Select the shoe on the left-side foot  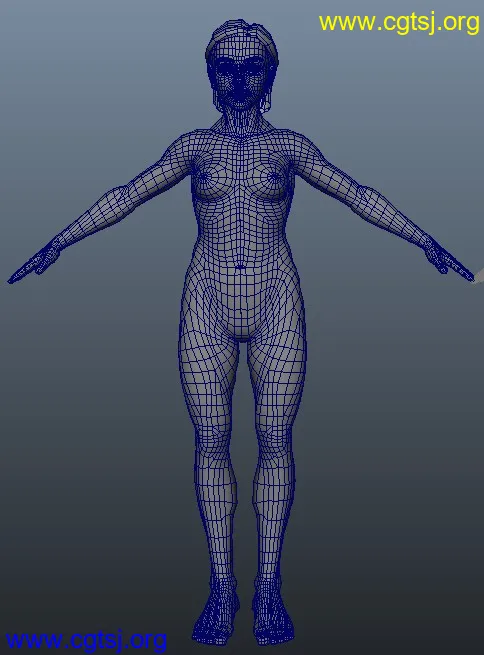click(x=216, y=612)
